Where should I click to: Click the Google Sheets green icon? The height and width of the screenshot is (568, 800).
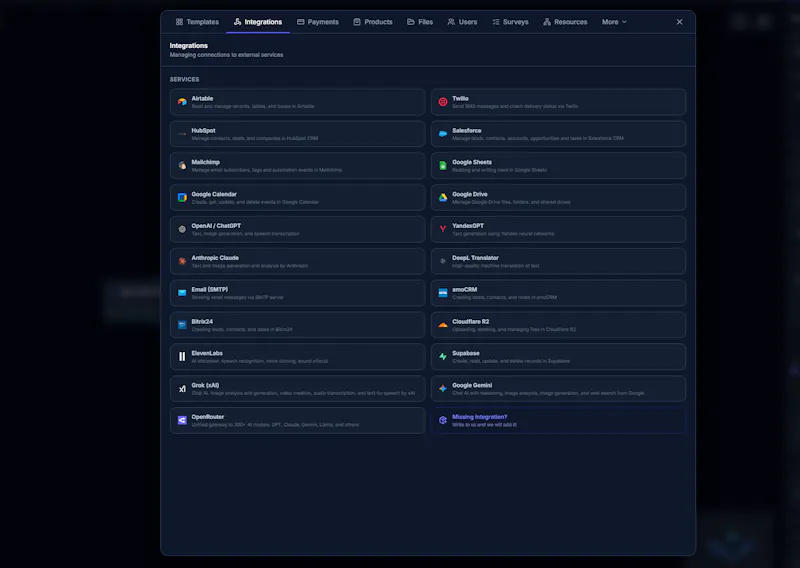443,165
